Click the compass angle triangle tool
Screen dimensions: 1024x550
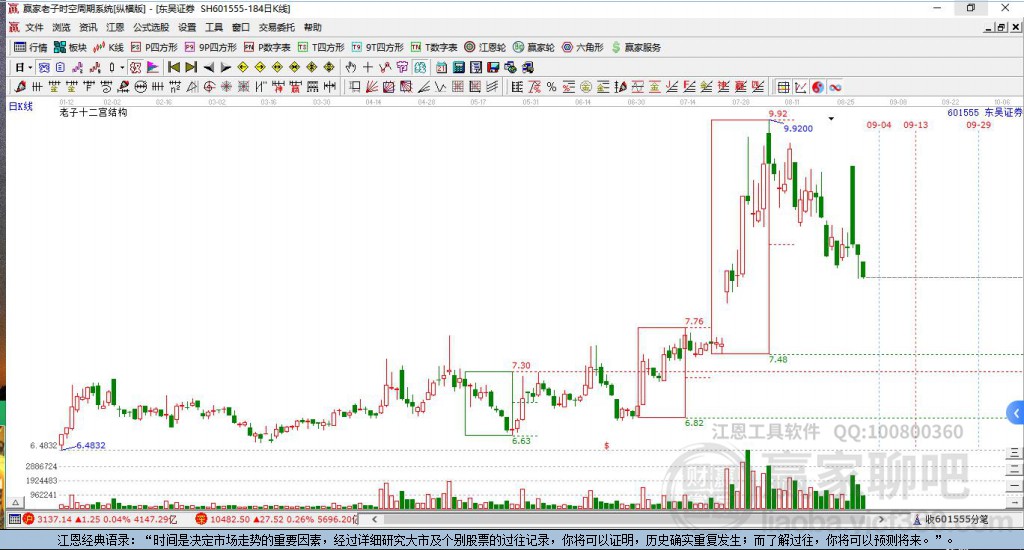[192, 87]
